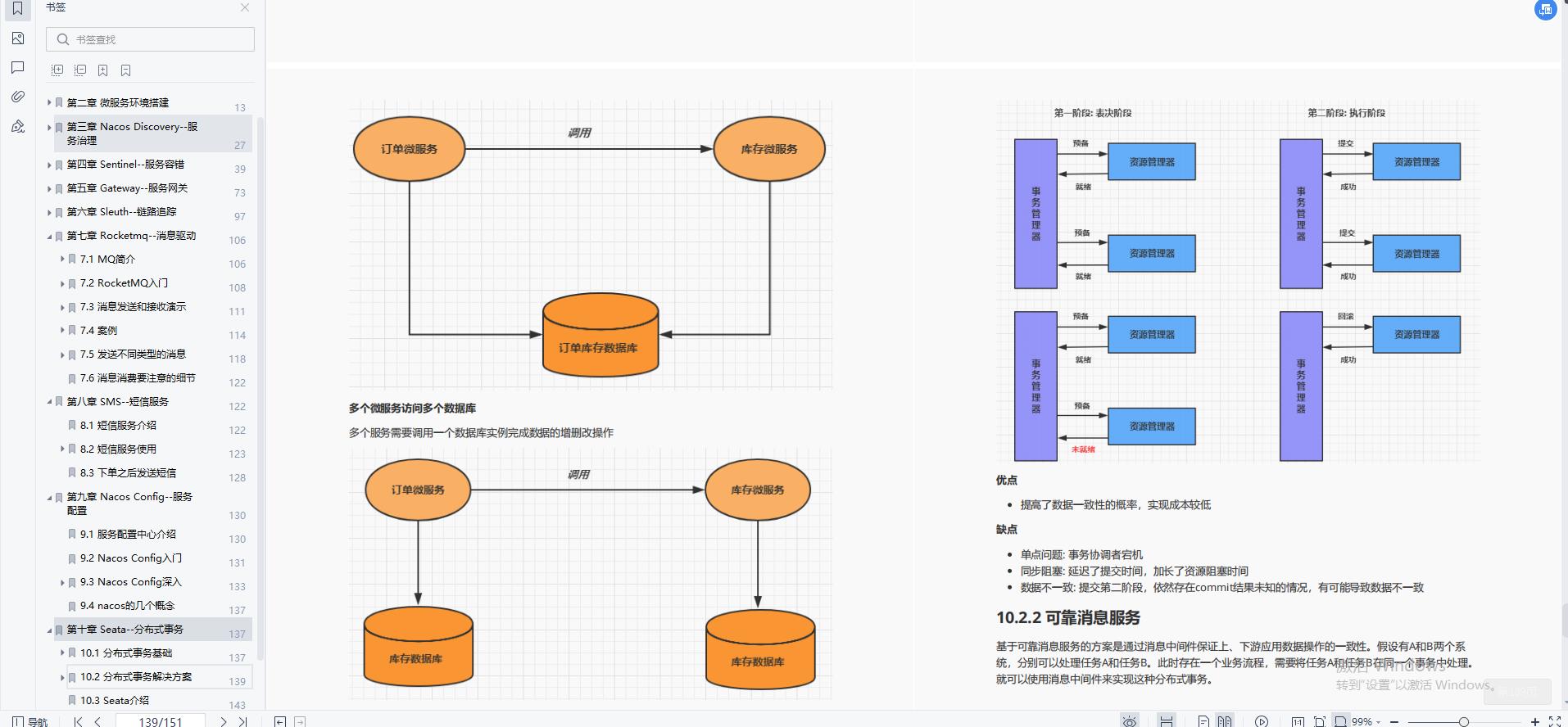Screen dimensions: 1568x727
Task: Delete bookmark with bookmark-minus icon
Action: click(125, 70)
